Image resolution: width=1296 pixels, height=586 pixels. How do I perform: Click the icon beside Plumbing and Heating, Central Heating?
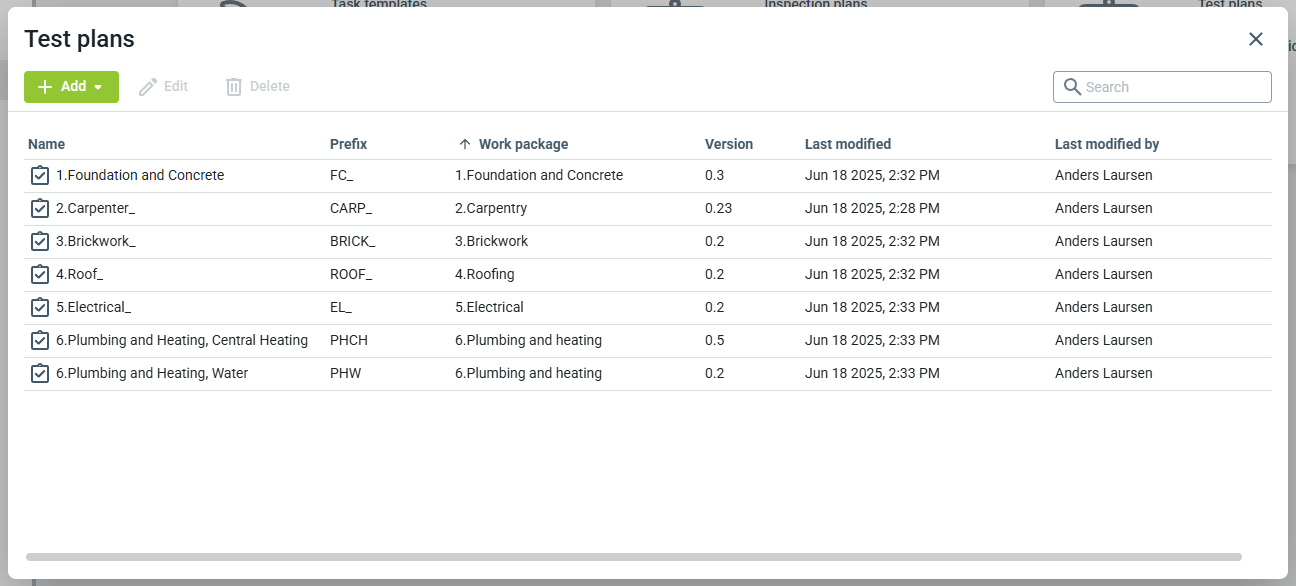(40, 341)
